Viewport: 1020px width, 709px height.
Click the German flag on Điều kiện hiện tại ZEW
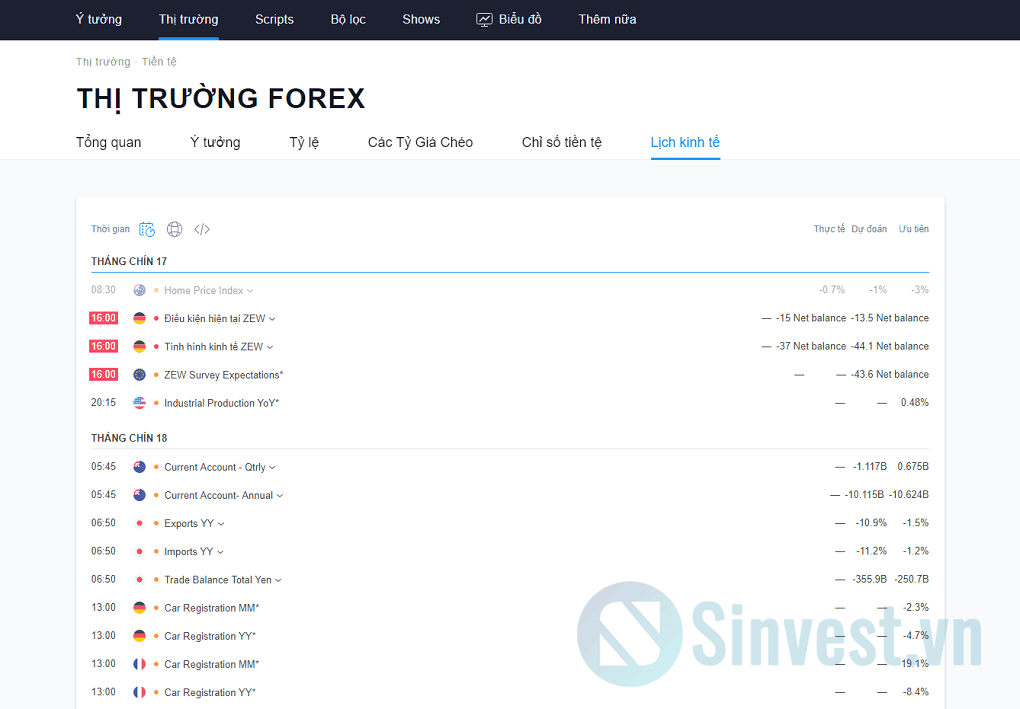tap(139, 318)
